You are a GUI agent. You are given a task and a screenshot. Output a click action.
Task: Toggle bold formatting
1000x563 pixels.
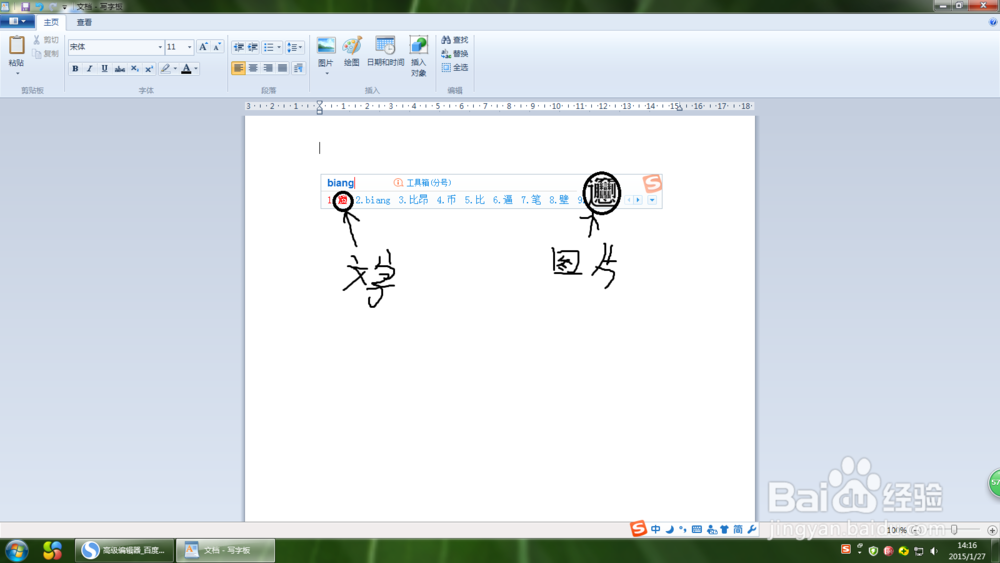click(75, 68)
